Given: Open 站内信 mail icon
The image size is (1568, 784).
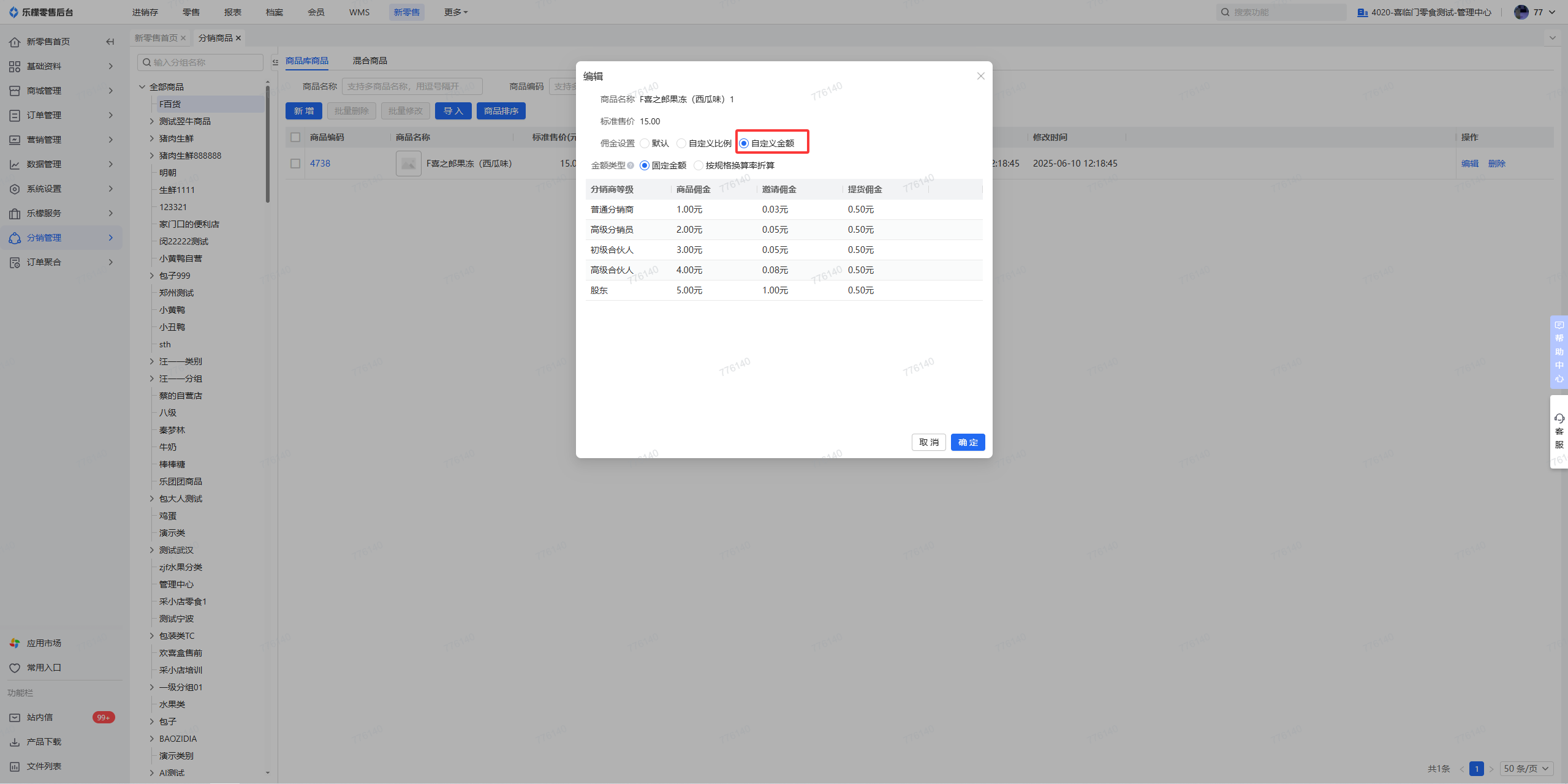Looking at the screenshot, I should coord(15,717).
